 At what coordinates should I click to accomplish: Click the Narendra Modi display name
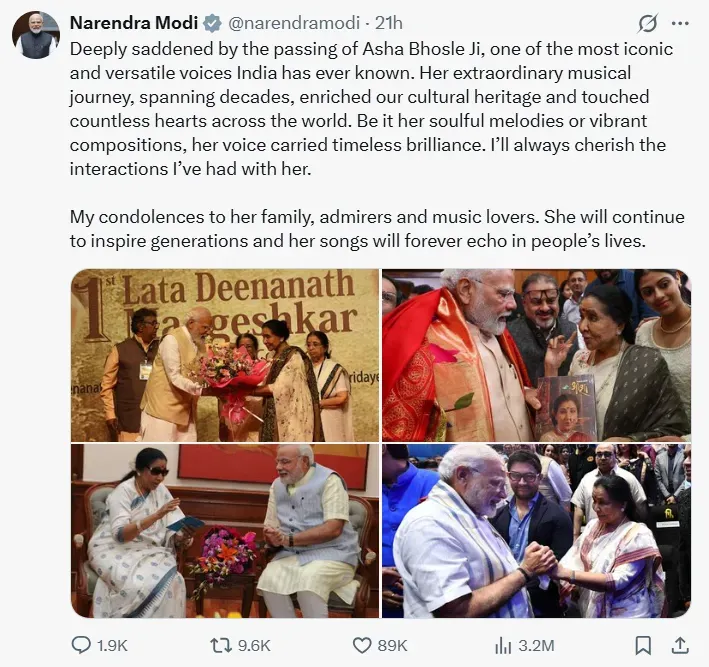pos(133,23)
